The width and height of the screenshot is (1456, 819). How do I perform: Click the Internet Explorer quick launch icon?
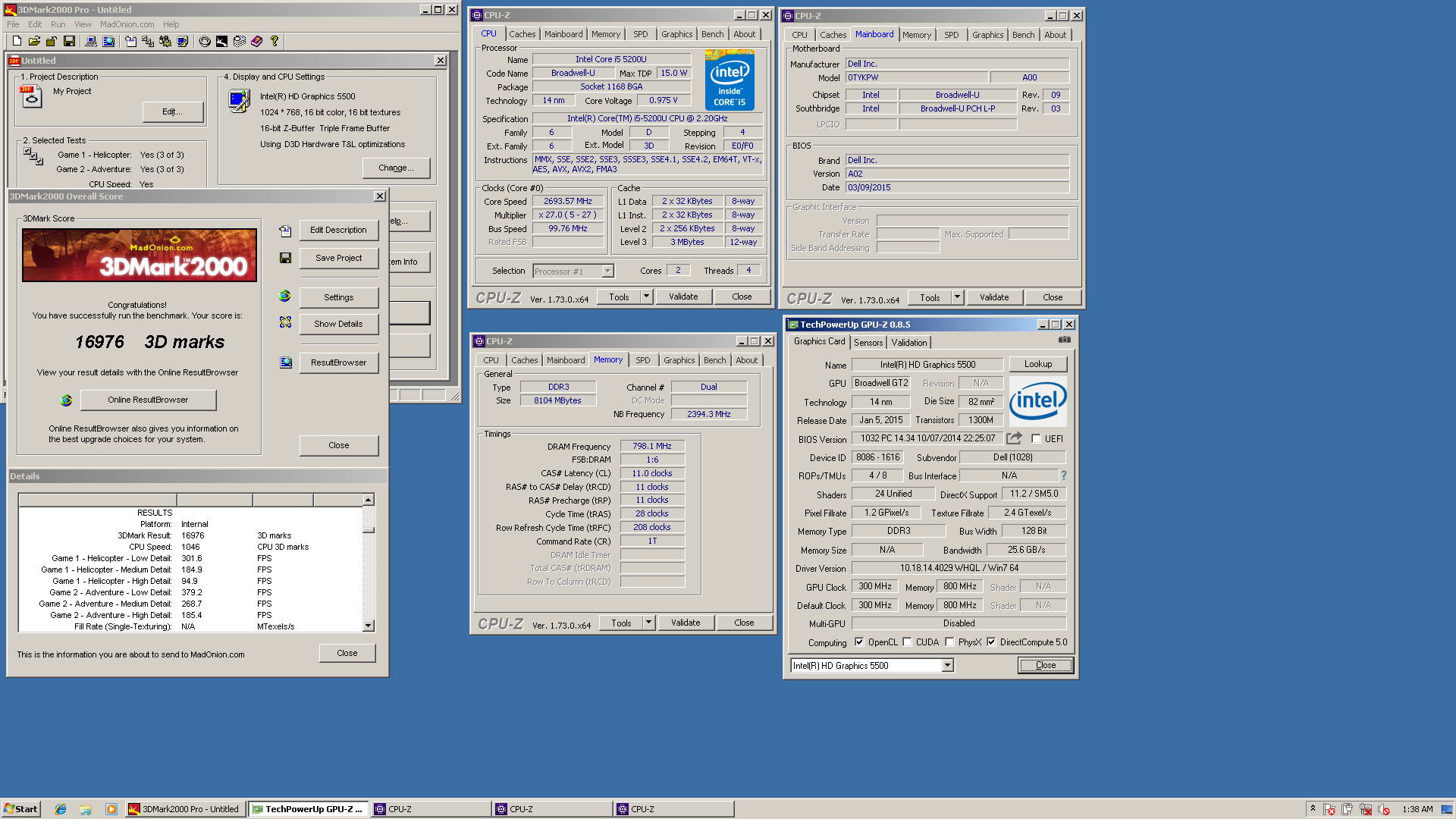click(61, 809)
